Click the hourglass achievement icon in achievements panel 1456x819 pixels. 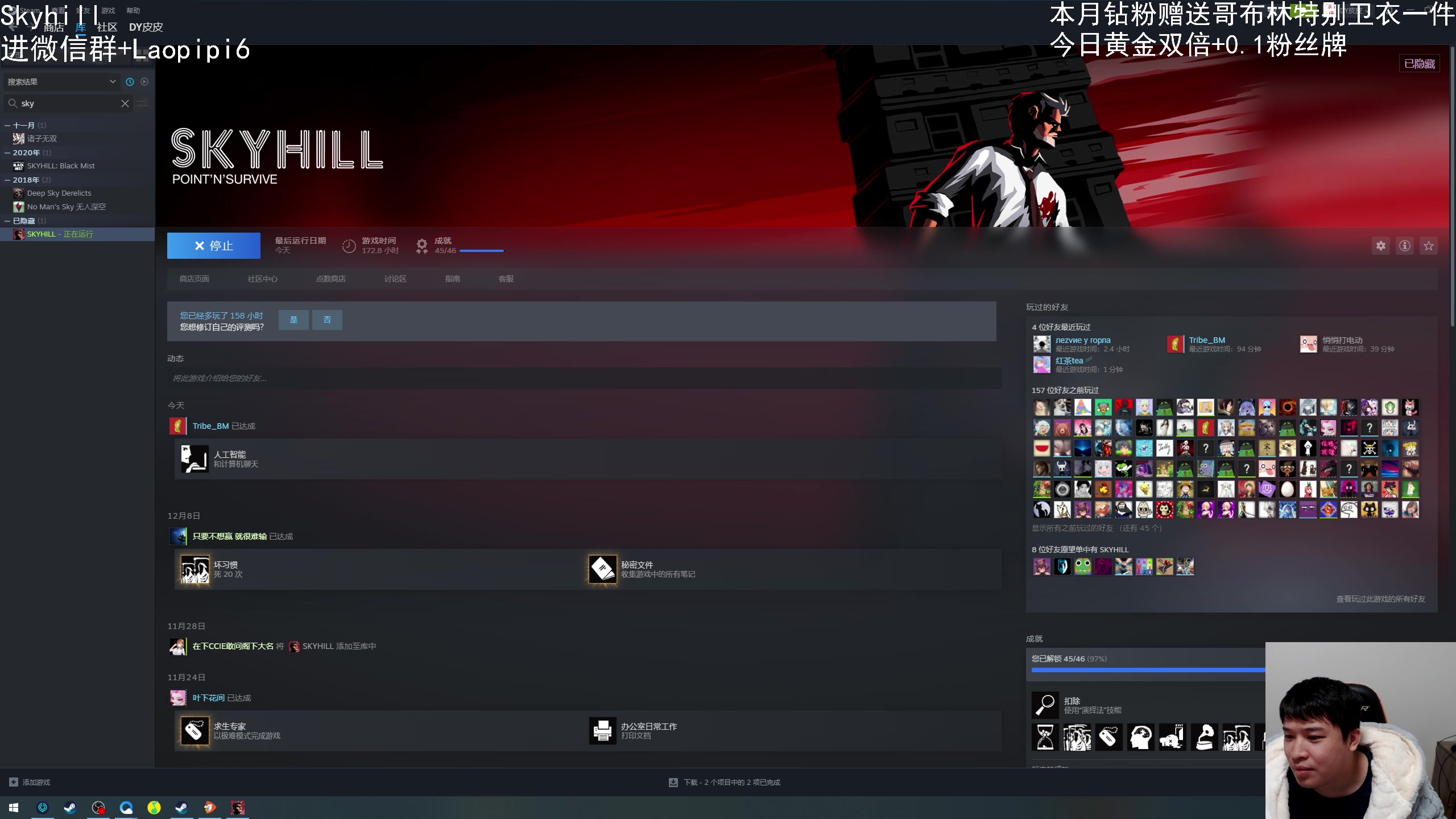[x=1045, y=737]
